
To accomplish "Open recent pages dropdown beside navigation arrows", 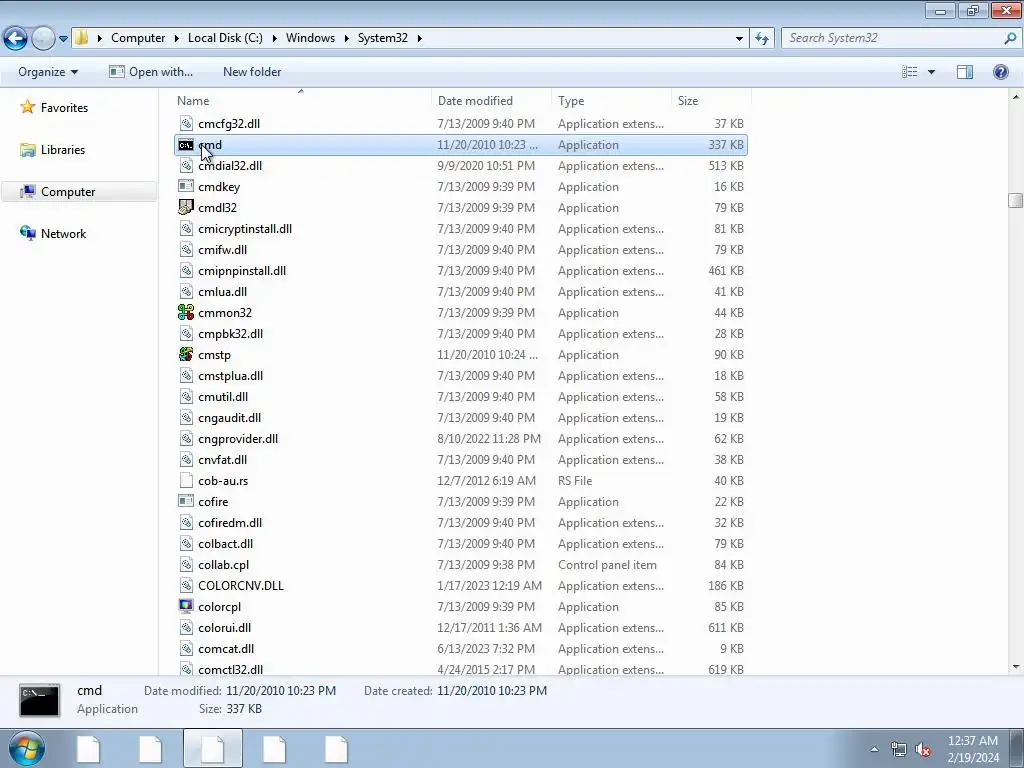I will (x=63, y=39).
